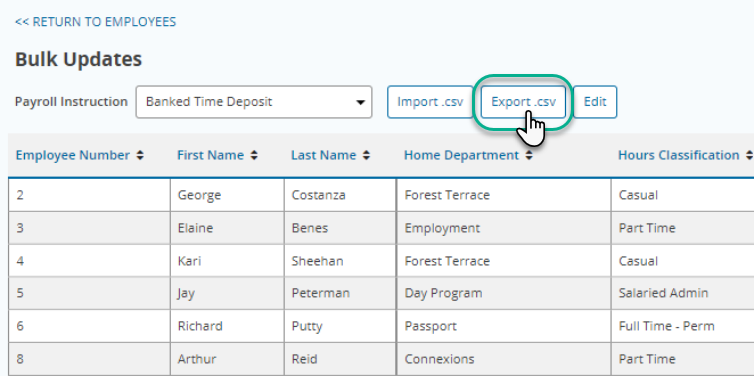Select the Employment department cell
The width and height of the screenshot is (754, 376).
504,227
